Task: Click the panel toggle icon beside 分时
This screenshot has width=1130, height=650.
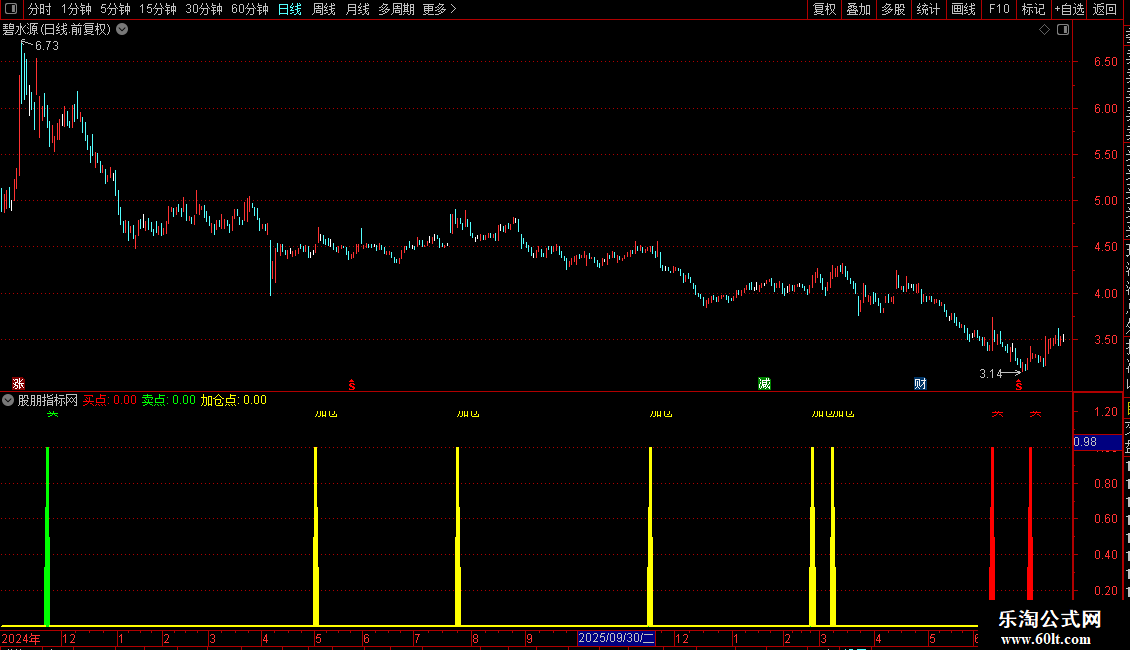Action: pyautogui.click(x=11, y=9)
